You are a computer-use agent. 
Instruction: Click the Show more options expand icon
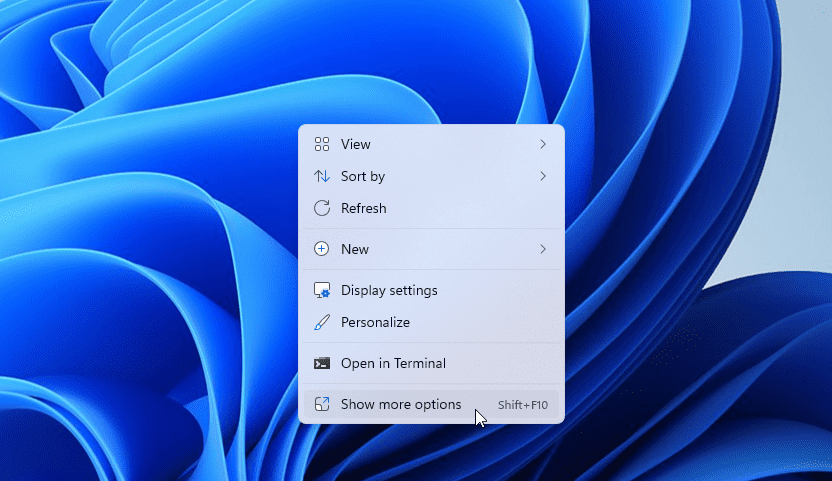322,404
